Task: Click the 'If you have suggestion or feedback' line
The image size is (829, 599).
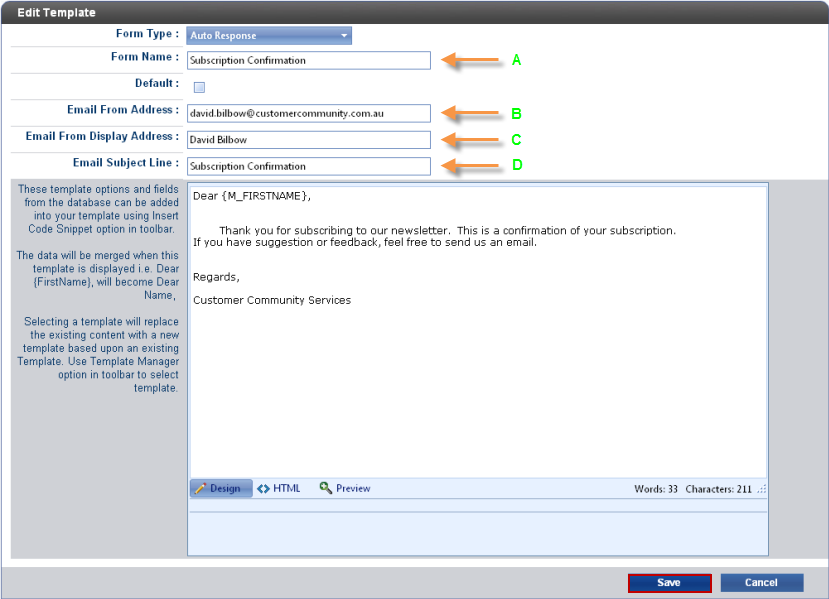Action: [365, 243]
